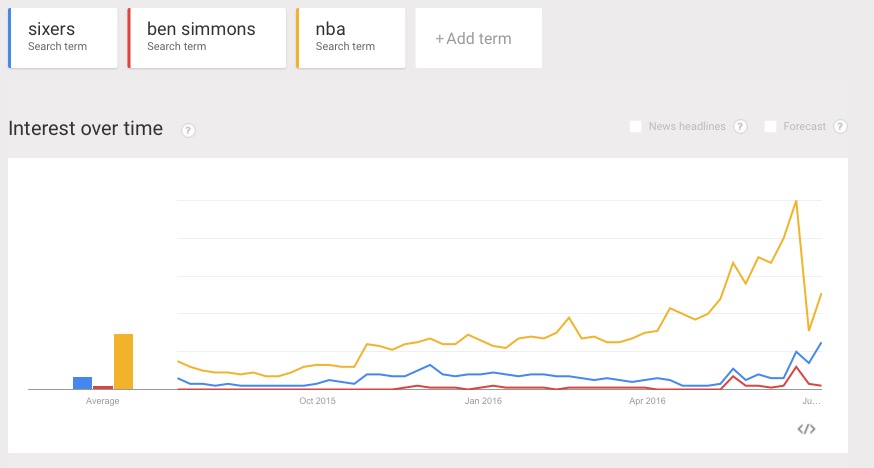Click the highest peak of the yellow nba line

pos(795,201)
